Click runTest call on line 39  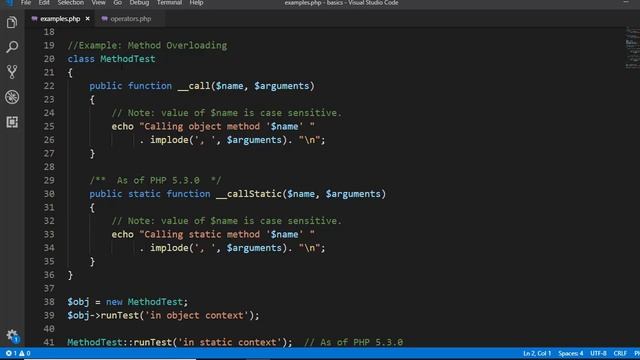pos(120,316)
